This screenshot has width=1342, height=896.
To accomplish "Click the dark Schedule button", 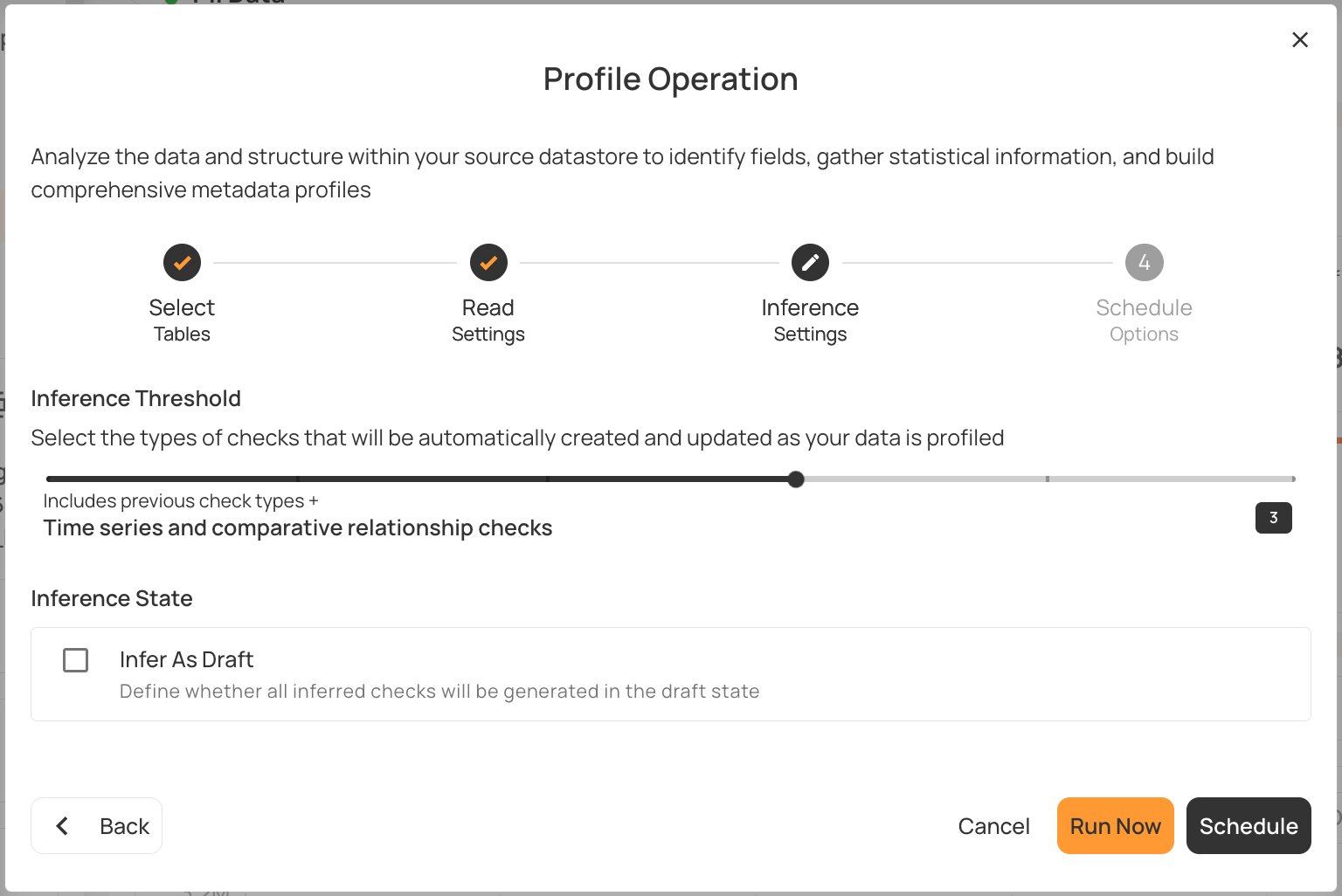I will tap(1249, 825).
